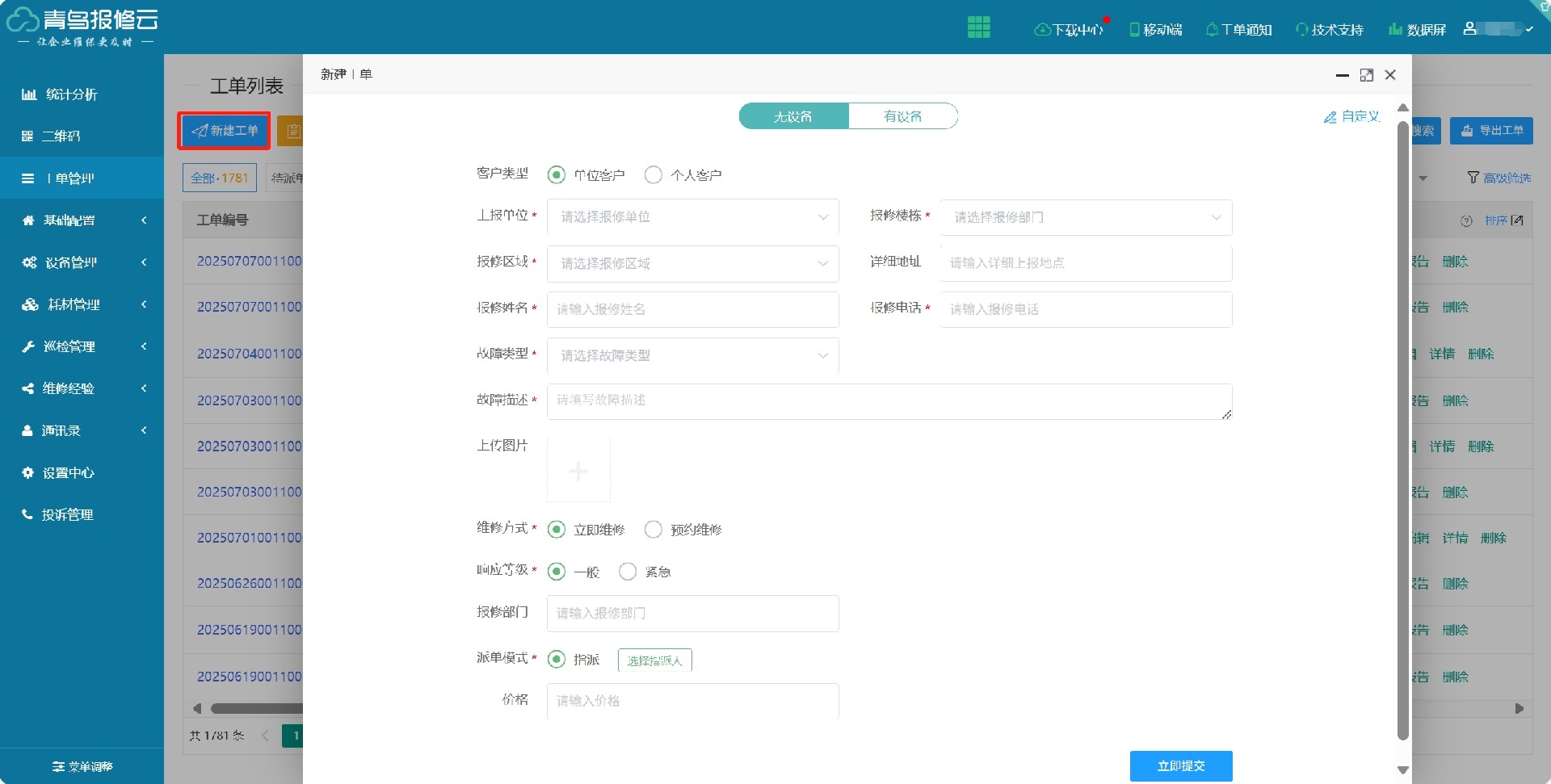Click the image upload plus placeholder
This screenshot has width=1551, height=784.
coord(578,470)
